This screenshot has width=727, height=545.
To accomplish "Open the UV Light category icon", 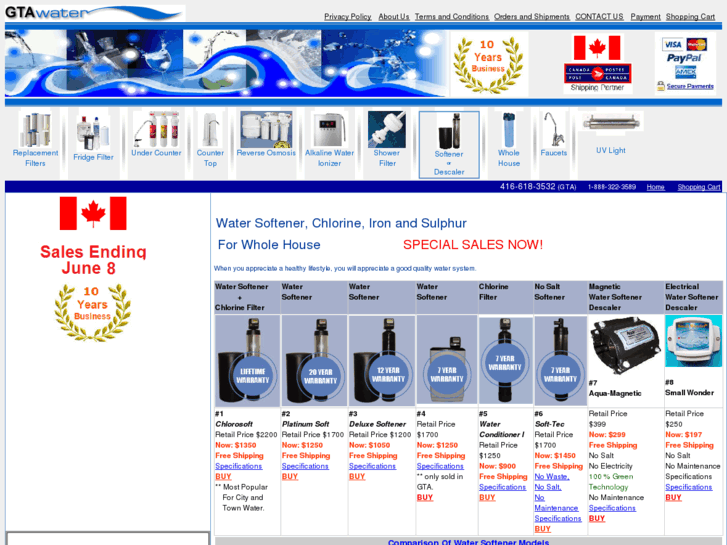I will tap(611, 122).
